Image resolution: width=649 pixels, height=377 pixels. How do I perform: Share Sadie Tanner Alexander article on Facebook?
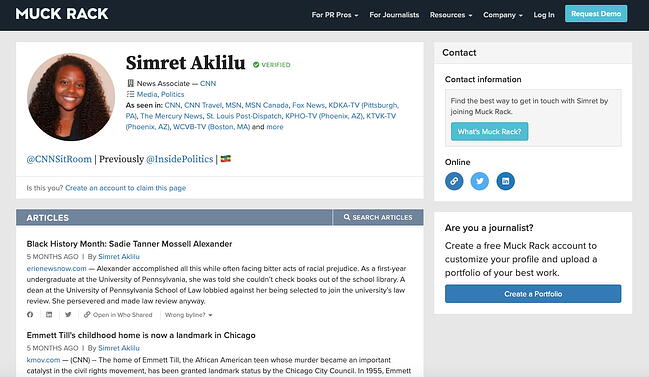(x=30, y=315)
